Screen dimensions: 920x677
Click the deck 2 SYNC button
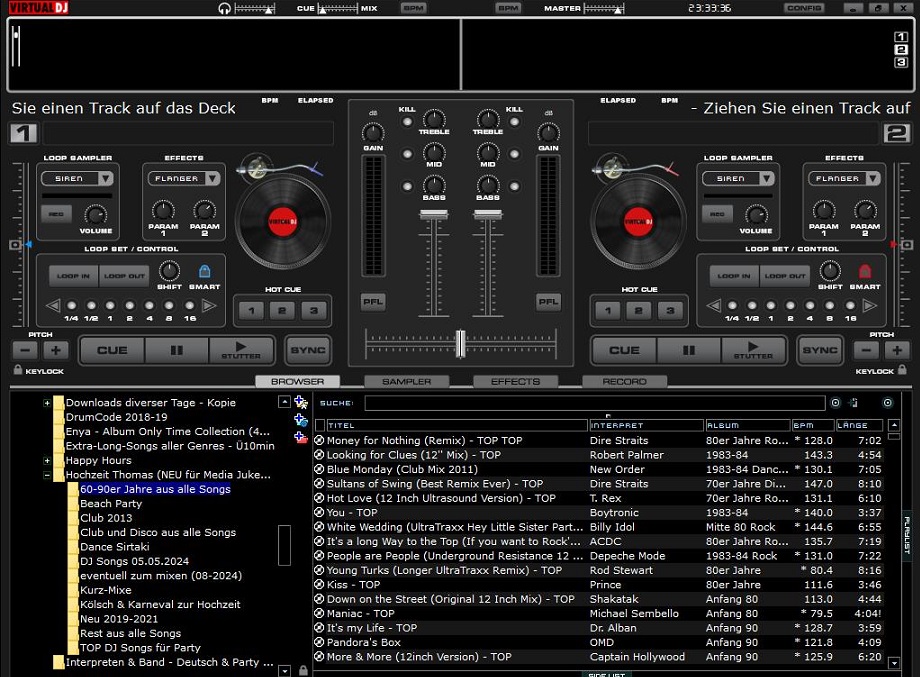click(820, 350)
